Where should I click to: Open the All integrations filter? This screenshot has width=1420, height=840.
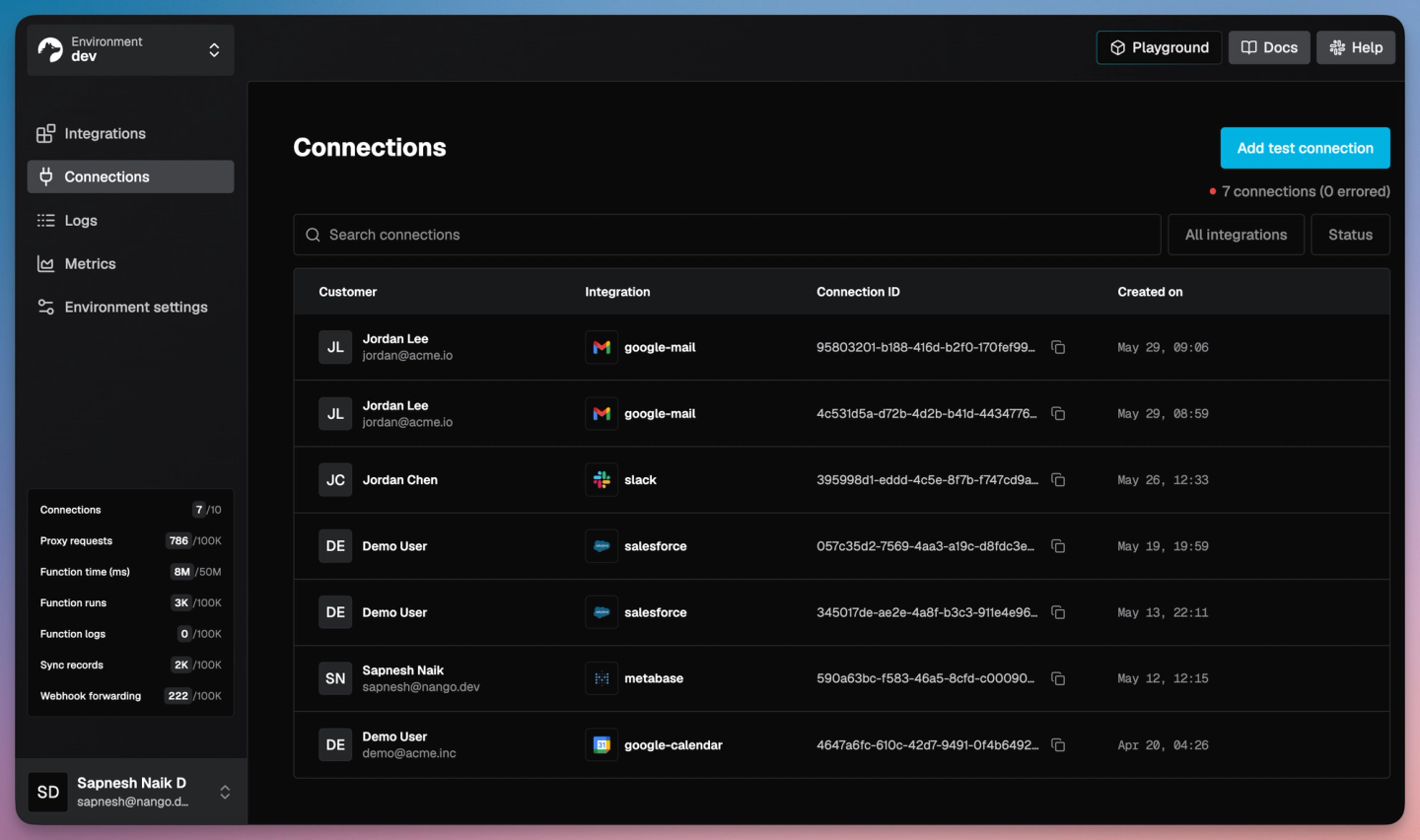click(x=1236, y=235)
